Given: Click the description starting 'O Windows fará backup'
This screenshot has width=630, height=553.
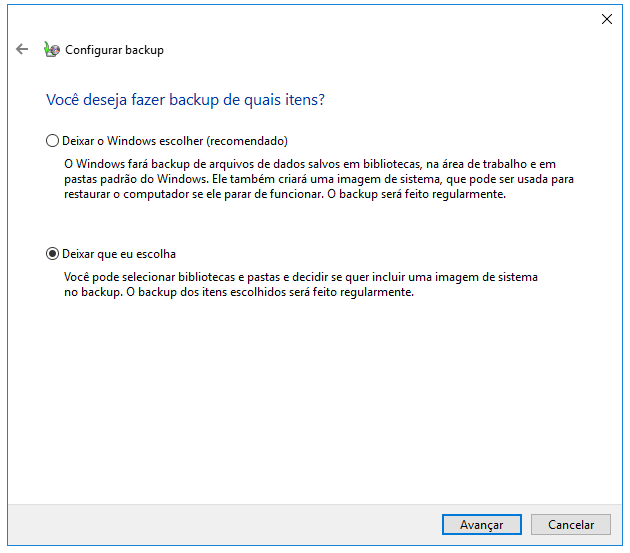Looking at the screenshot, I should (x=319, y=179).
